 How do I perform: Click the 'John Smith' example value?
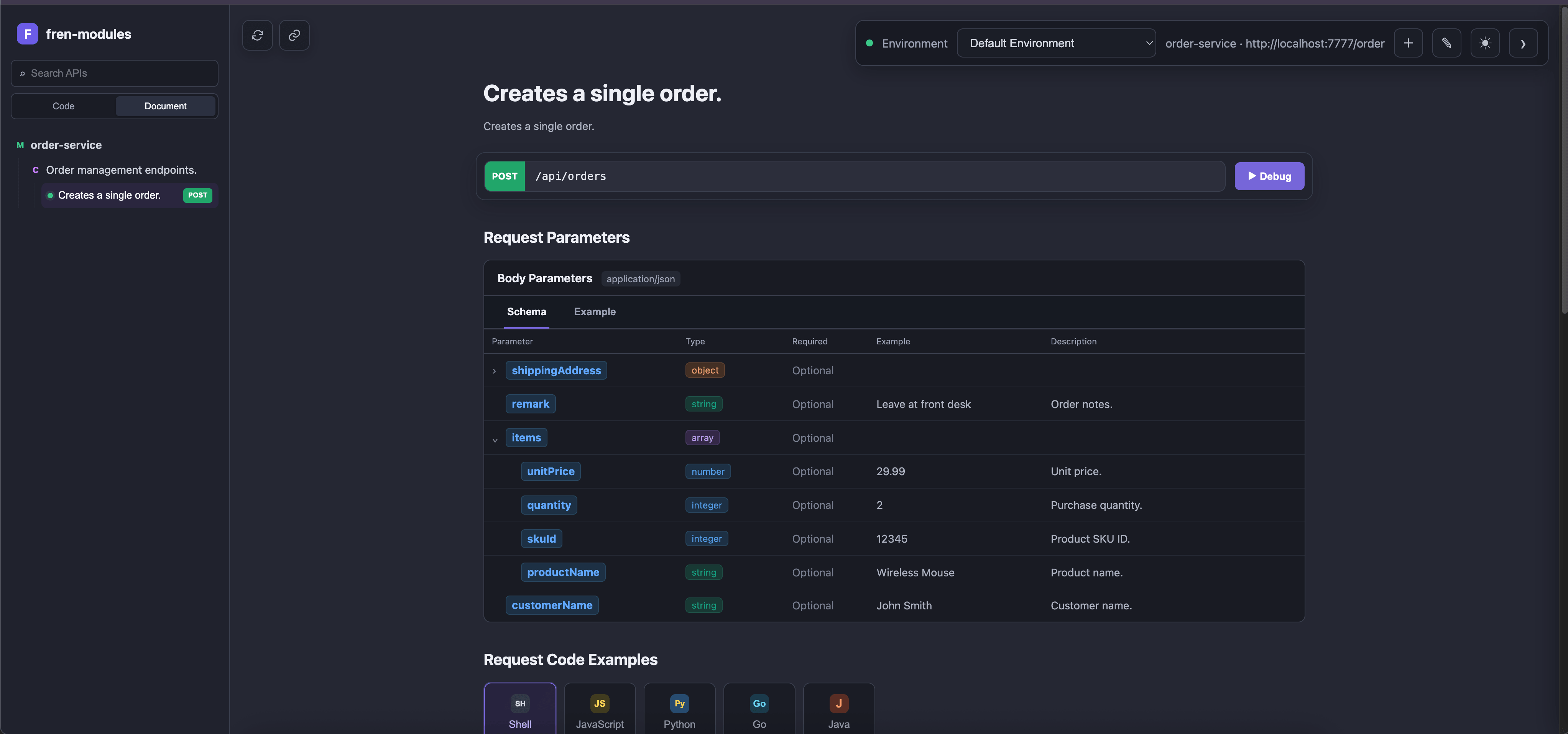[904, 606]
